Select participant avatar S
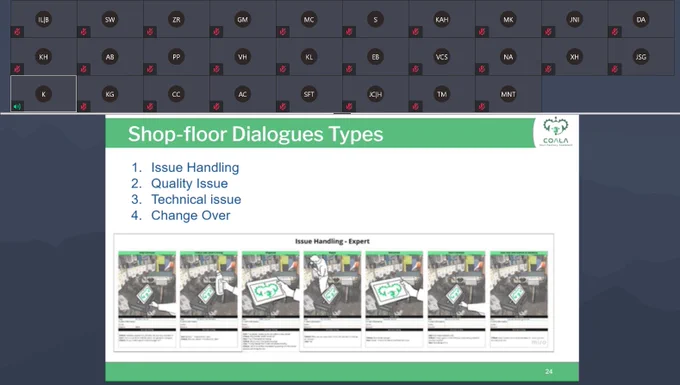 (375, 20)
